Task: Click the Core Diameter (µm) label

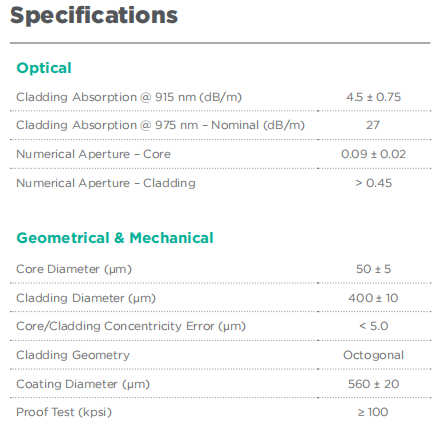Action: pyautogui.click(x=74, y=269)
